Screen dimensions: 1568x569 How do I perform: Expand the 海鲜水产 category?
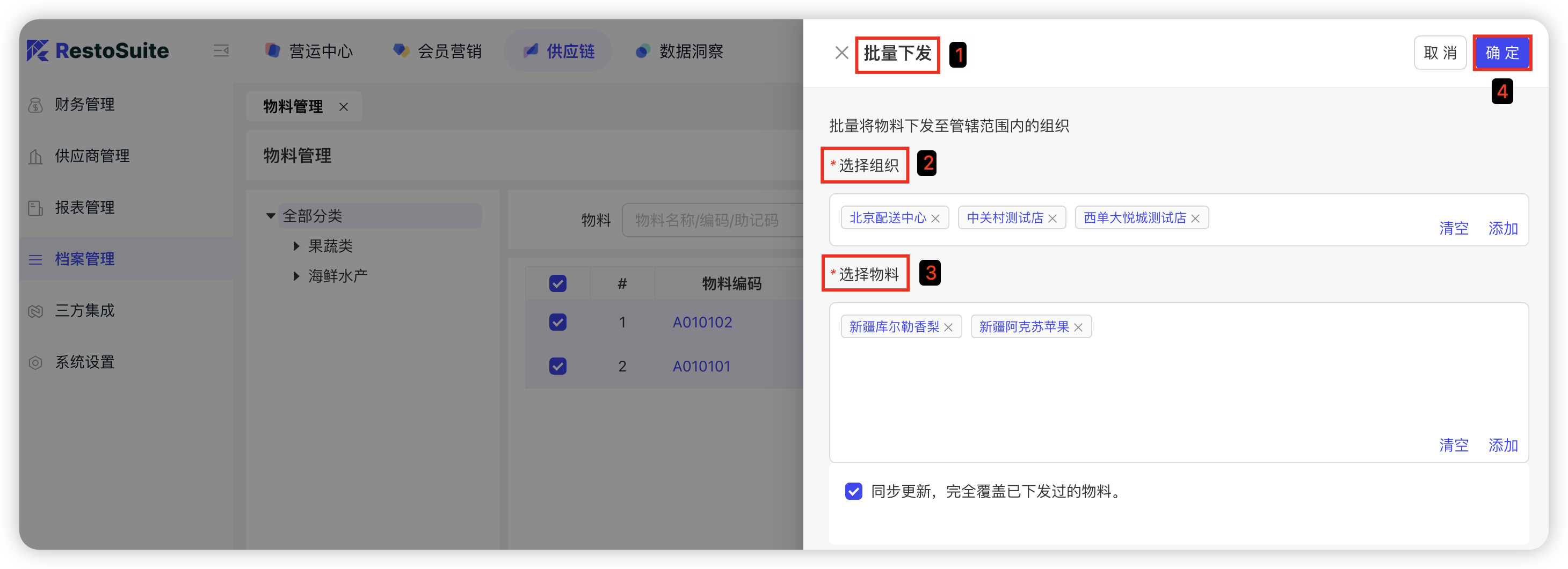[x=296, y=276]
